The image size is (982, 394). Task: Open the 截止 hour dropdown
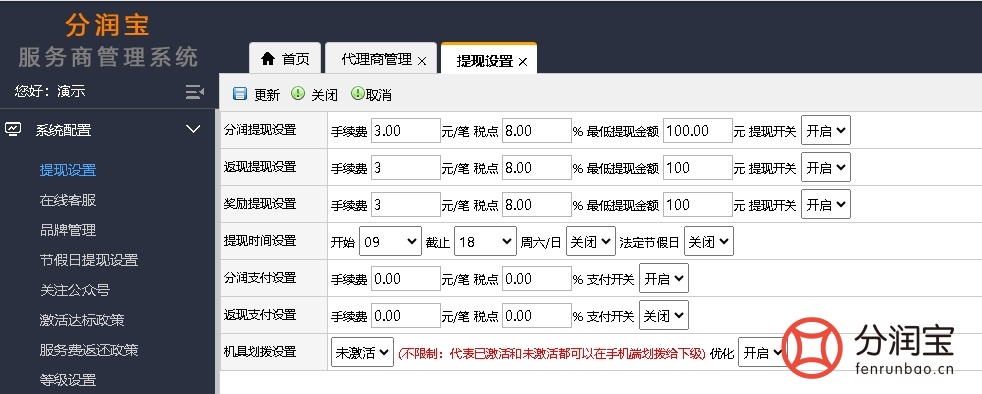click(485, 241)
